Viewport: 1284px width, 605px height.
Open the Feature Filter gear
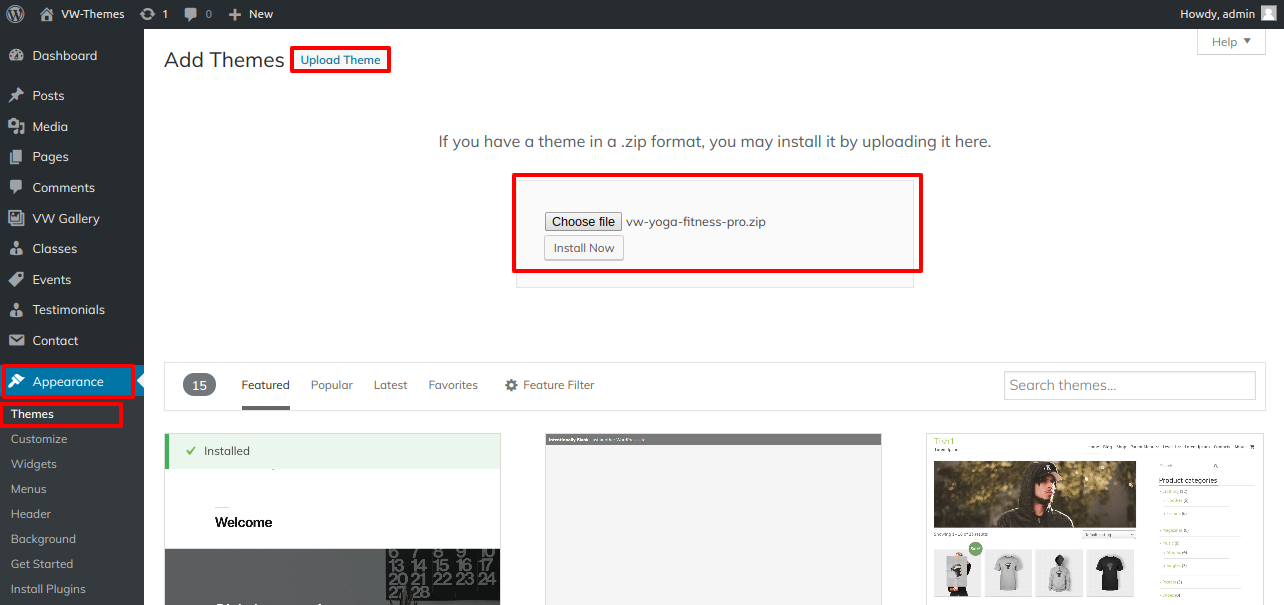point(512,385)
